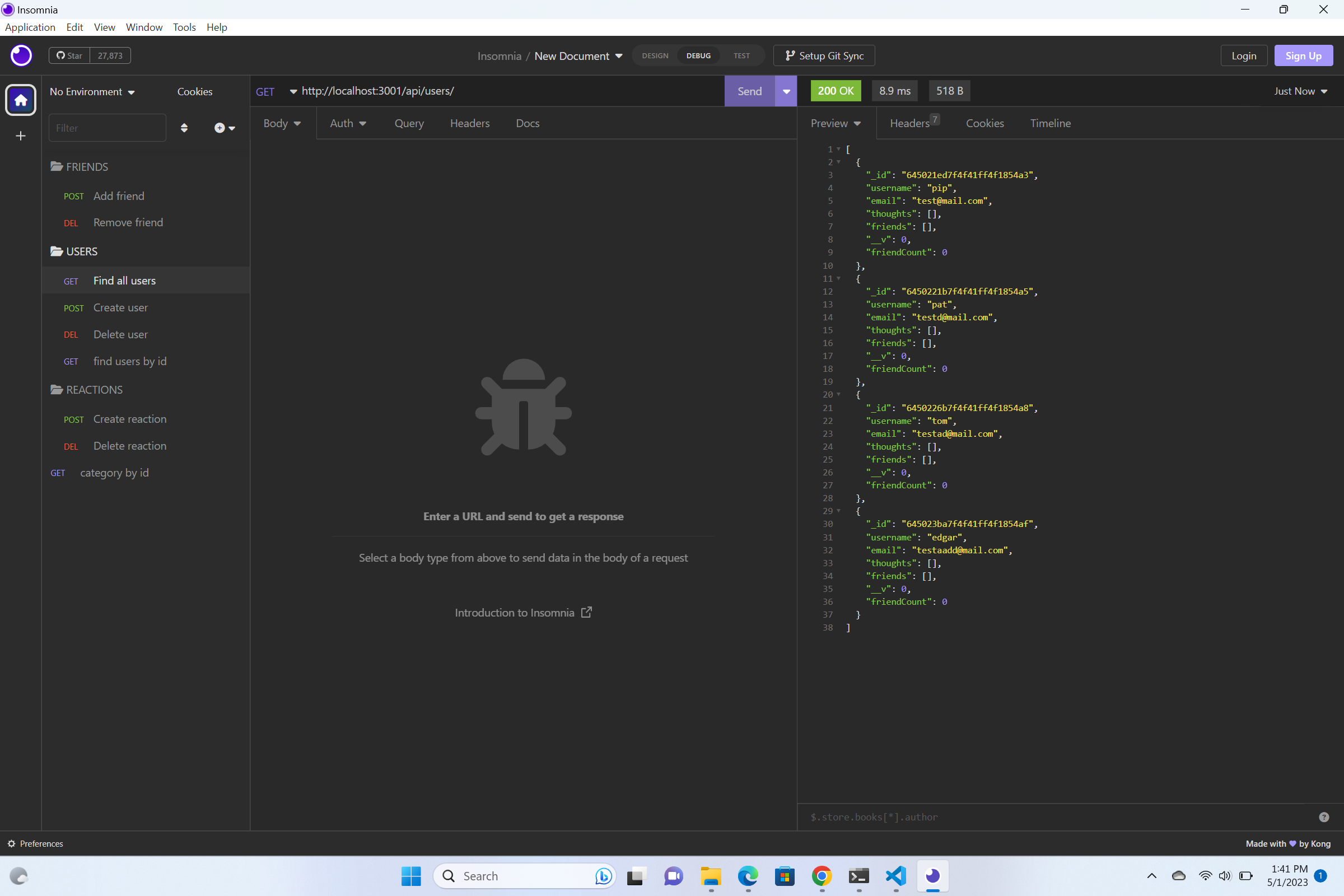Click the request sorting arrows icon

pyautogui.click(x=184, y=128)
